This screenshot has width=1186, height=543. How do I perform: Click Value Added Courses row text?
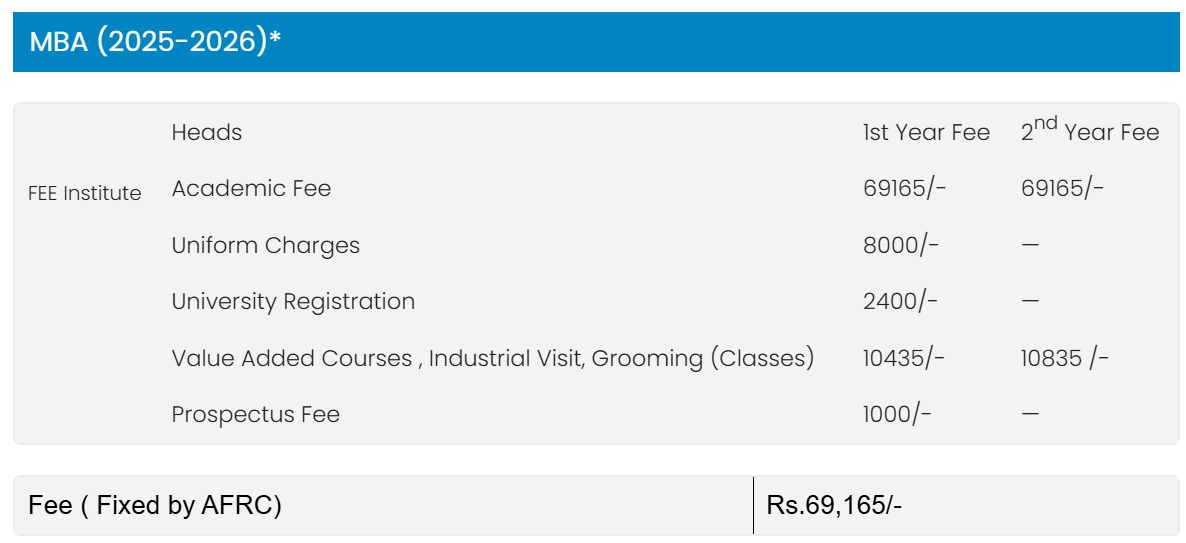click(x=492, y=358)
